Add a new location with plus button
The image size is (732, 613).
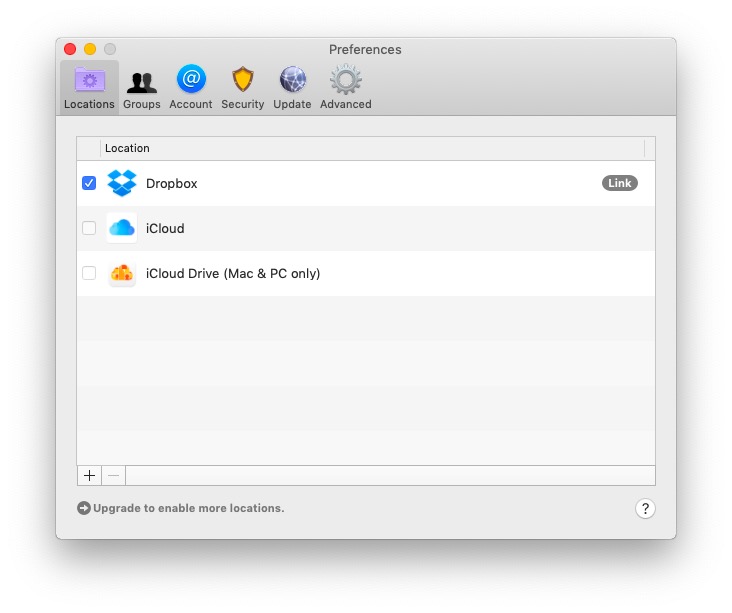(x=89, y=475)
